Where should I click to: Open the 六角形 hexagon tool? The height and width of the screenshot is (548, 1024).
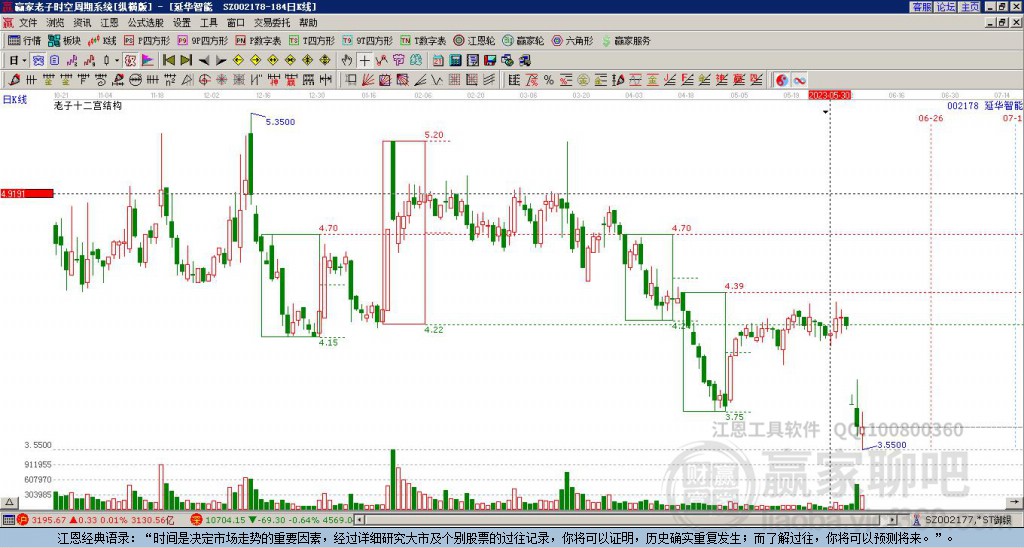[x=573, y=40]
